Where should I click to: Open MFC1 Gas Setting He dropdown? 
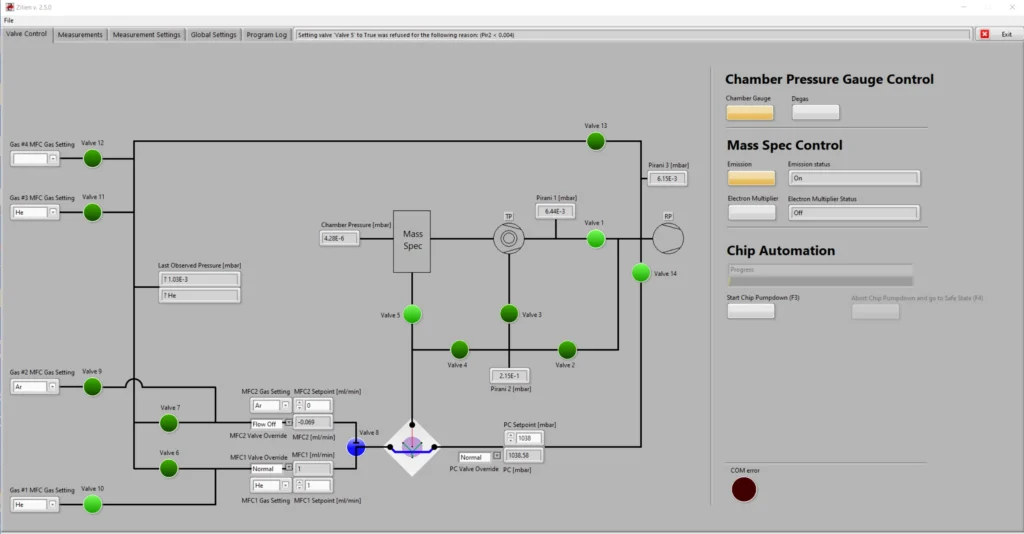pos(285,485)
